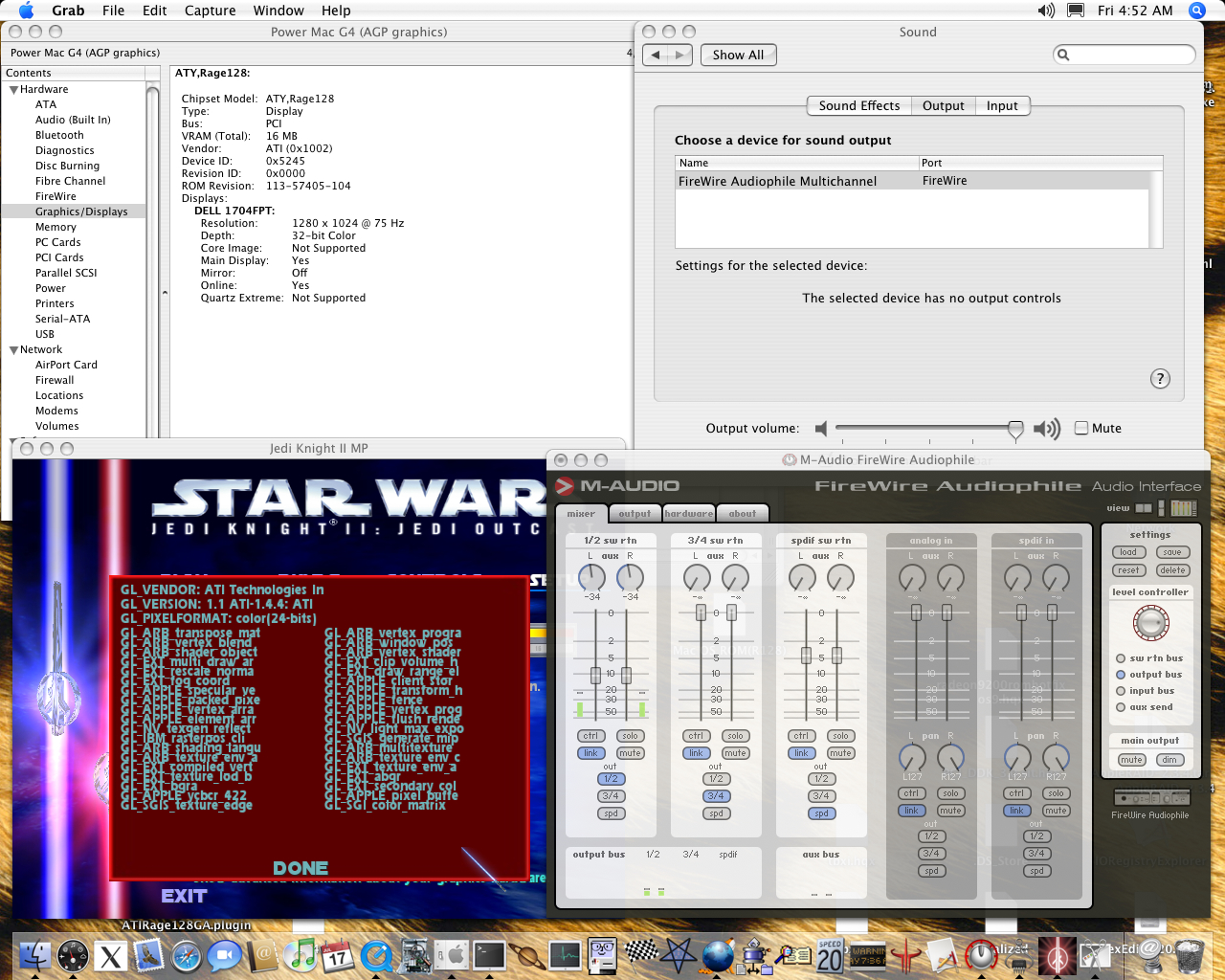Launch Quake III red emblem in Dock

point(905,954)
